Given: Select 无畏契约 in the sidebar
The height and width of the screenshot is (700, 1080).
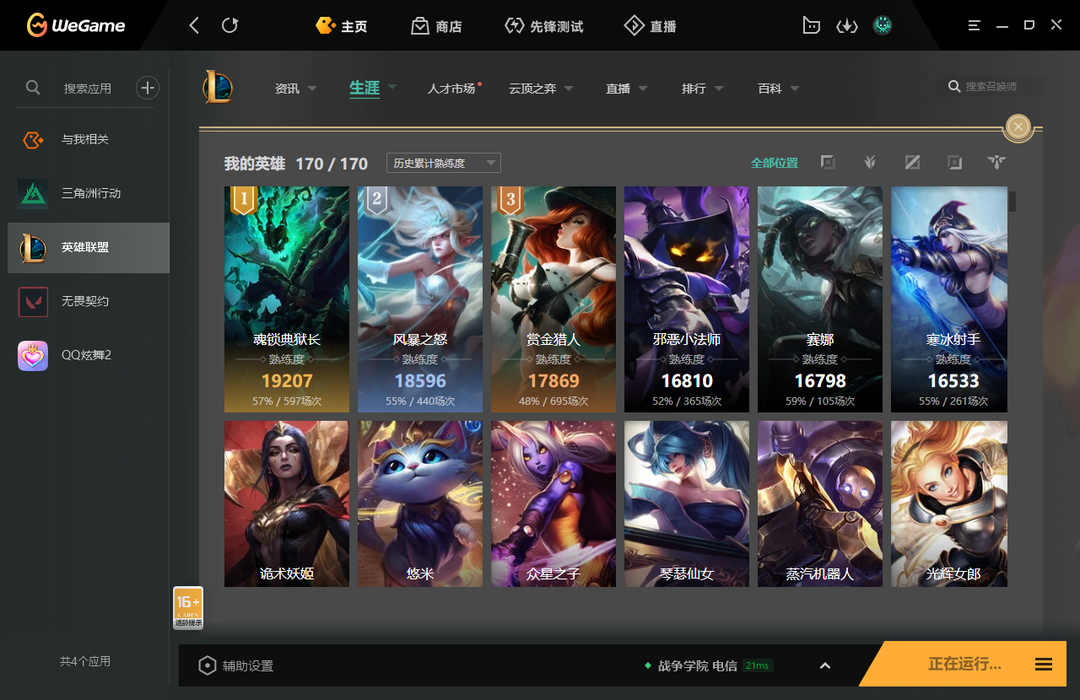Looking at the screenshot, I should pos(88,301).
